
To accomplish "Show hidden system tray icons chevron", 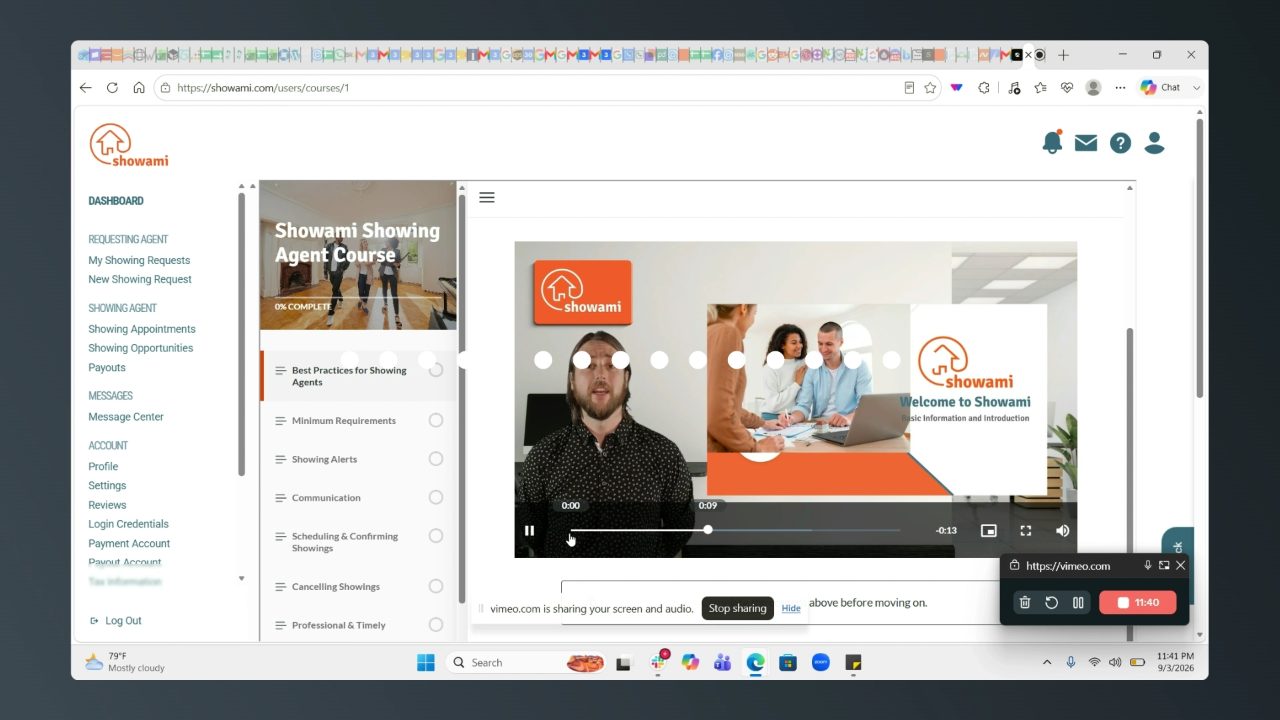I will pos(1047,662).
